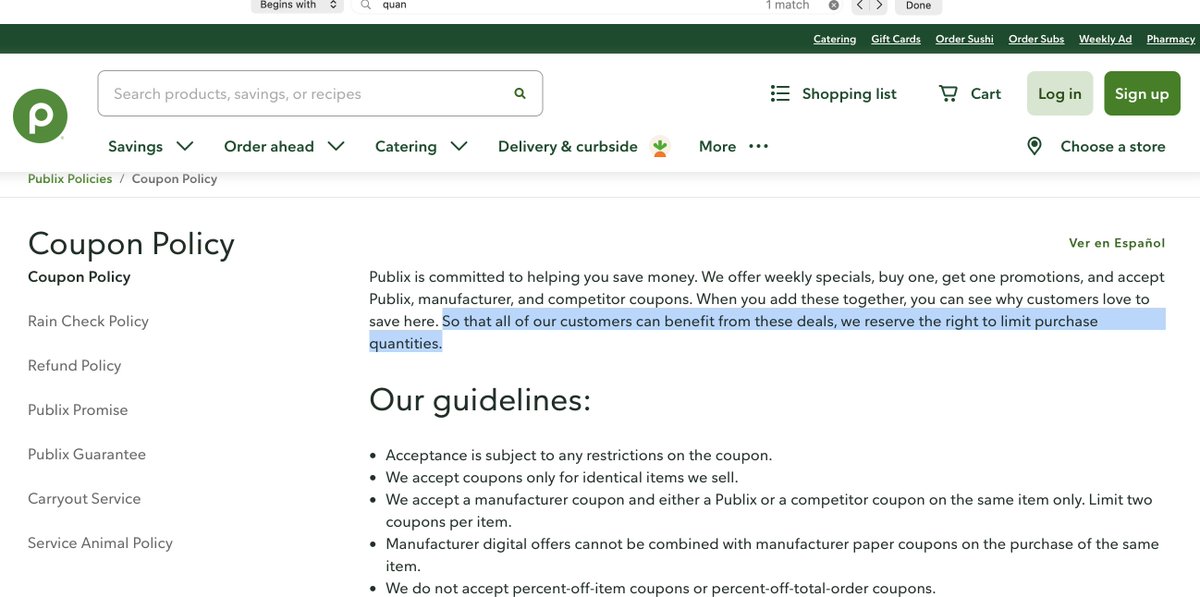The image size is (1200, 597).
Task: Click the store location pin icon
Action: (1034, 146)
